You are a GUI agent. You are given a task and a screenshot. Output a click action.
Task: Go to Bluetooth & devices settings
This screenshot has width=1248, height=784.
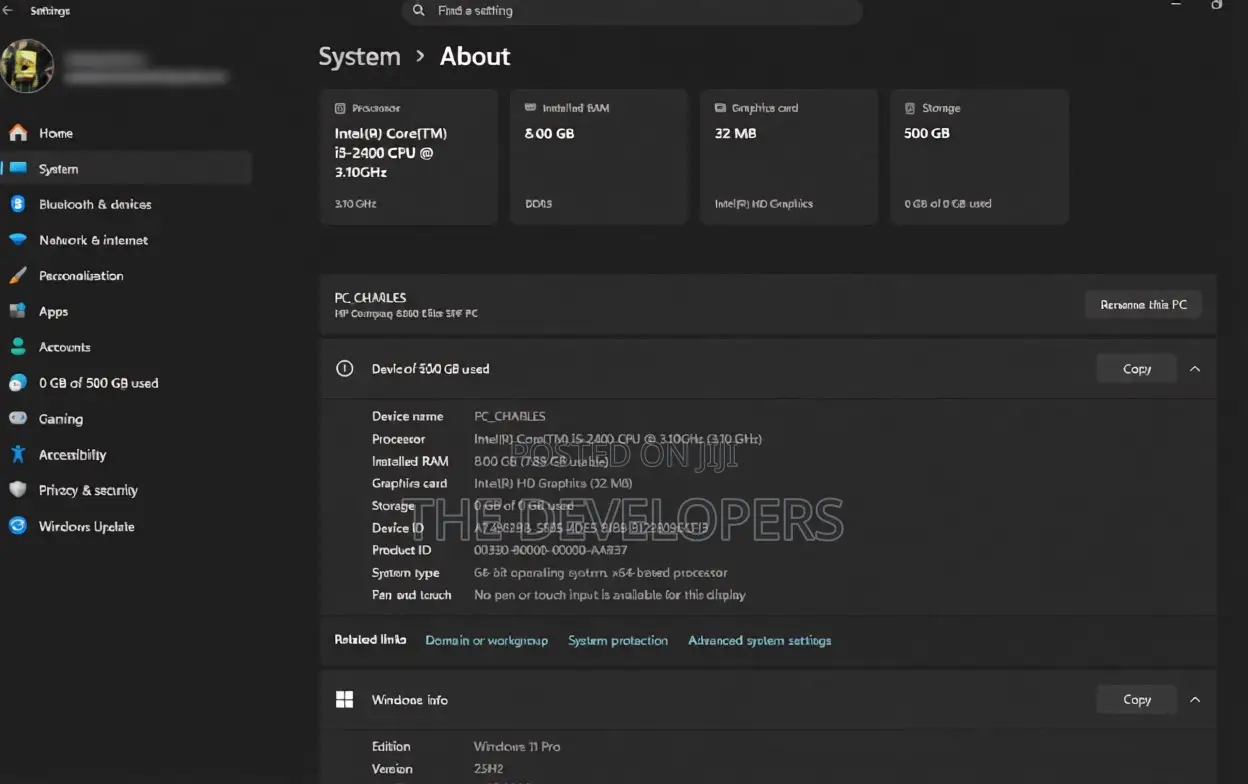[x=126, y=204]
